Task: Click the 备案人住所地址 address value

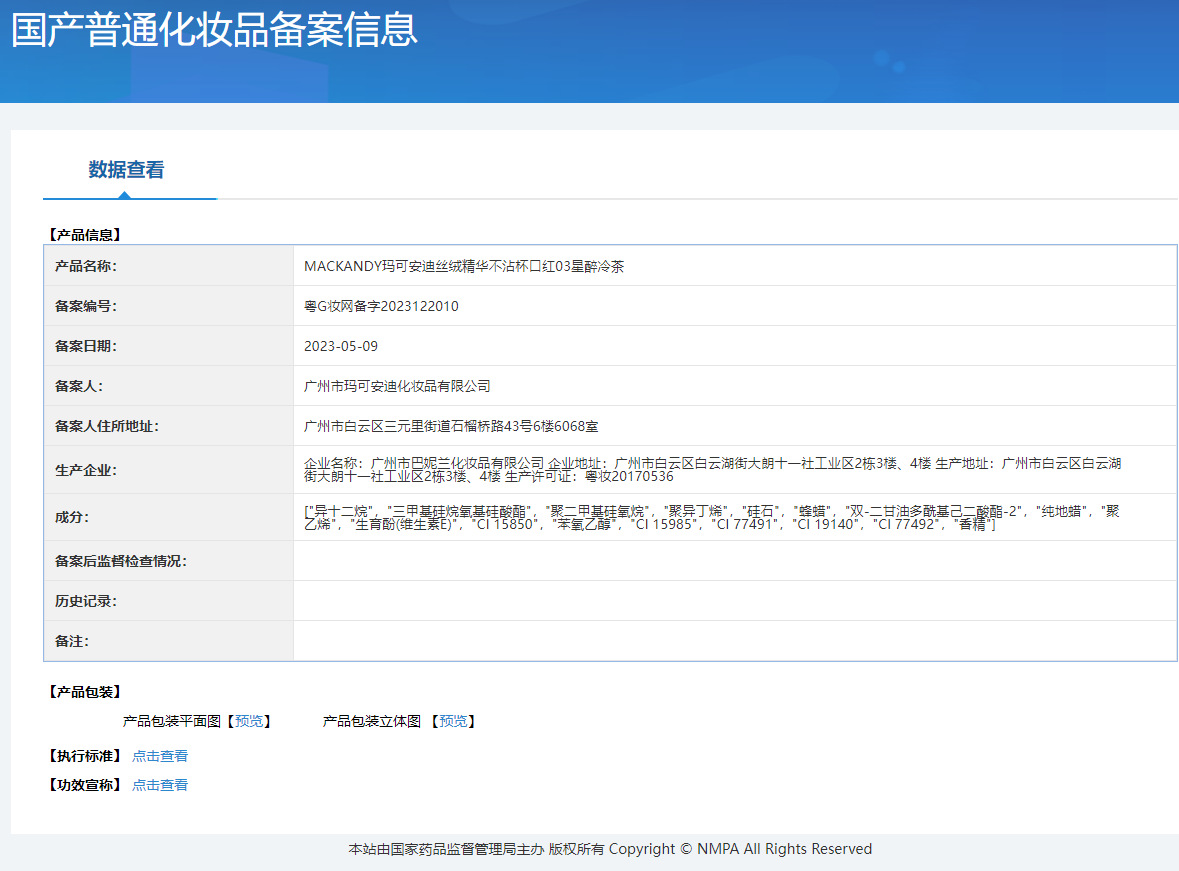Action: click(451, 426)
